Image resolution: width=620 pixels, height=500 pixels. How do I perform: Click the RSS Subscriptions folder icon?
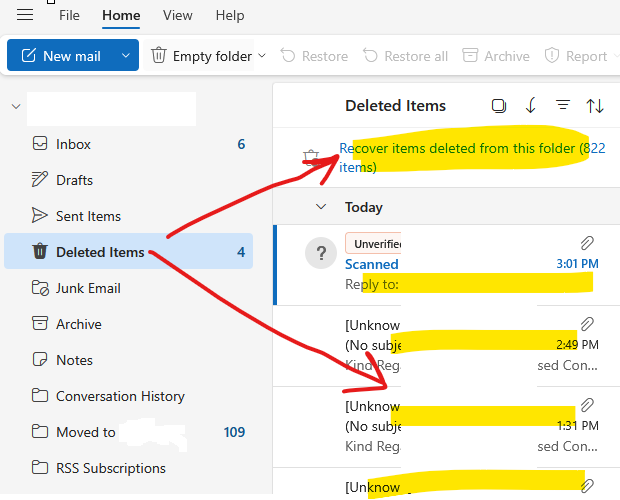(40, 468)
